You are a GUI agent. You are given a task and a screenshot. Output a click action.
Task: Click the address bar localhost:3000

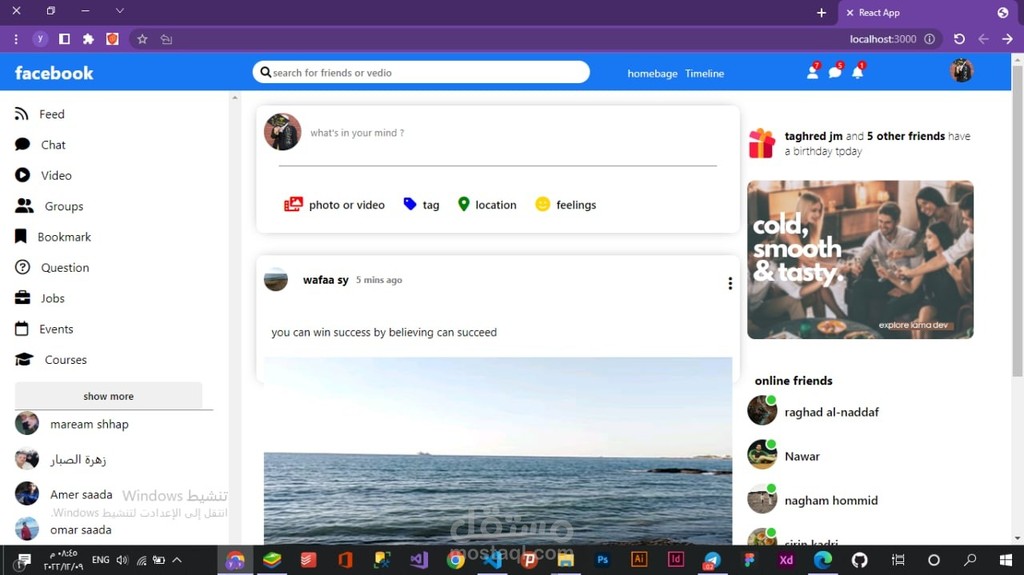coord(883,39)
